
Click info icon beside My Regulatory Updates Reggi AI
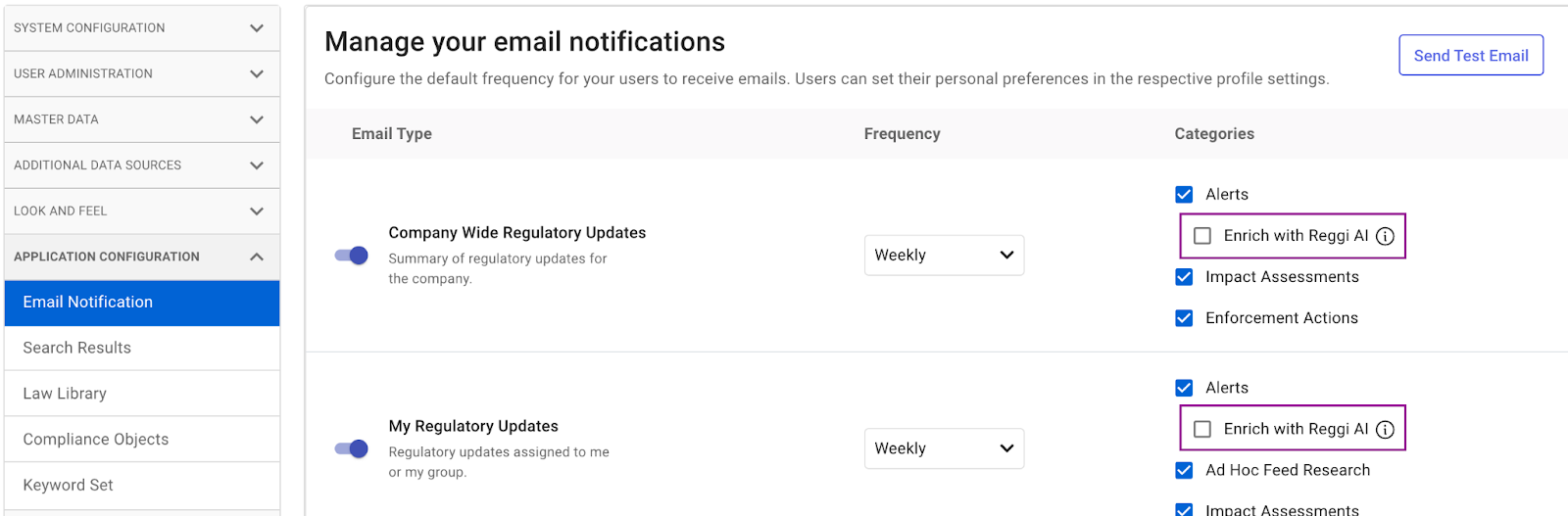1385,430
